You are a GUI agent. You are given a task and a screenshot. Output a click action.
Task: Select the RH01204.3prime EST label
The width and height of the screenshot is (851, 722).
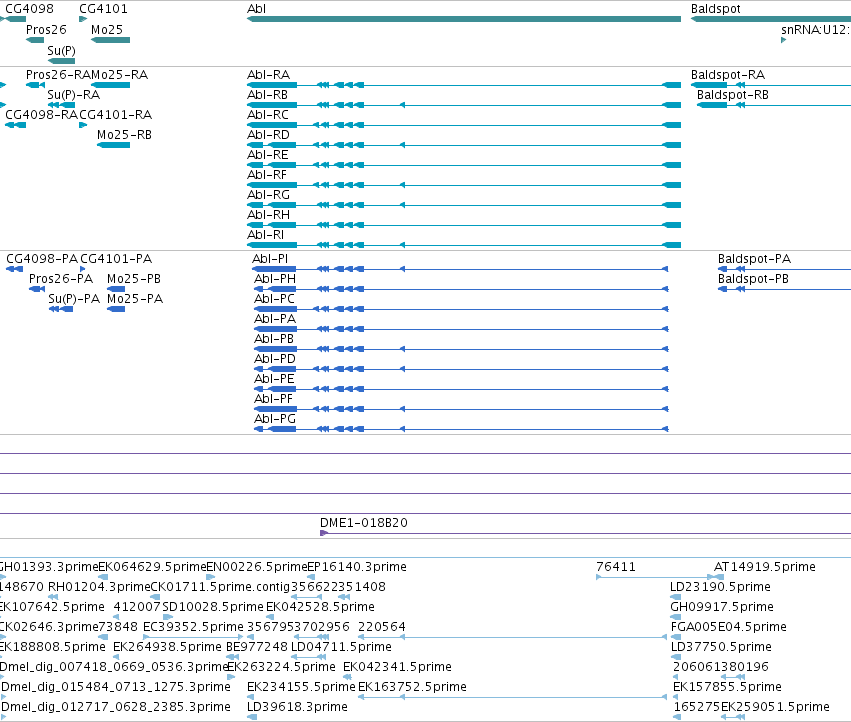[x=99, y=587]
